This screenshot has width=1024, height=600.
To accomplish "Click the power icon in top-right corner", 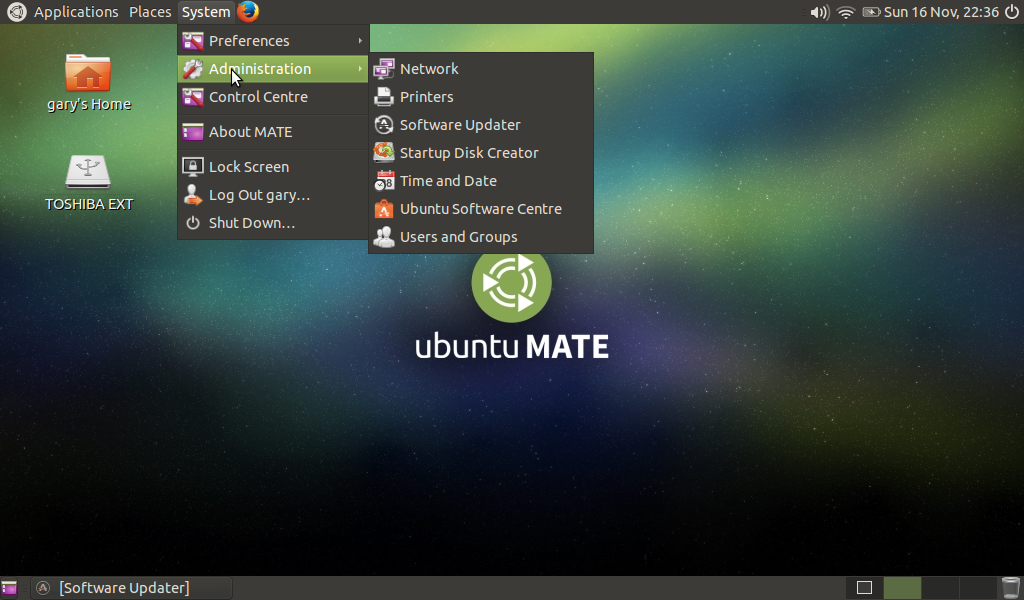I will (x=1012, y=12).
